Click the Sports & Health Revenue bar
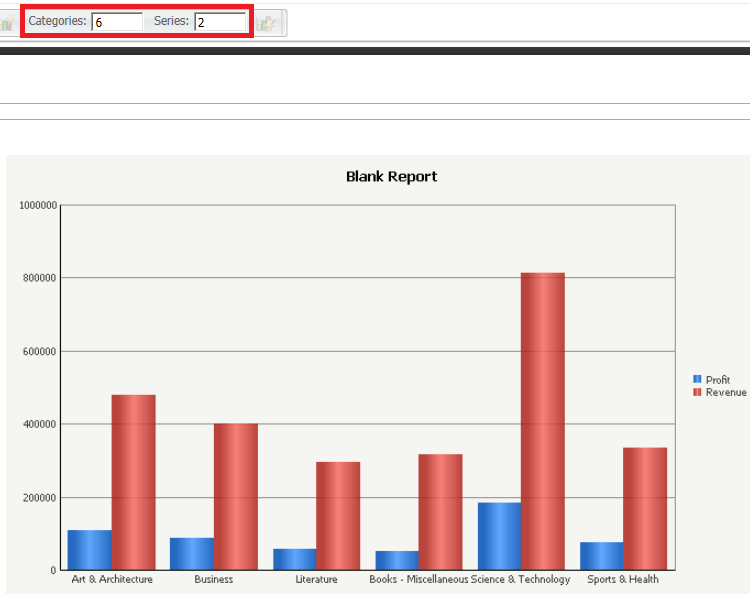The height and width of the screenshot is (594, 750). click(x=645, y=509)
